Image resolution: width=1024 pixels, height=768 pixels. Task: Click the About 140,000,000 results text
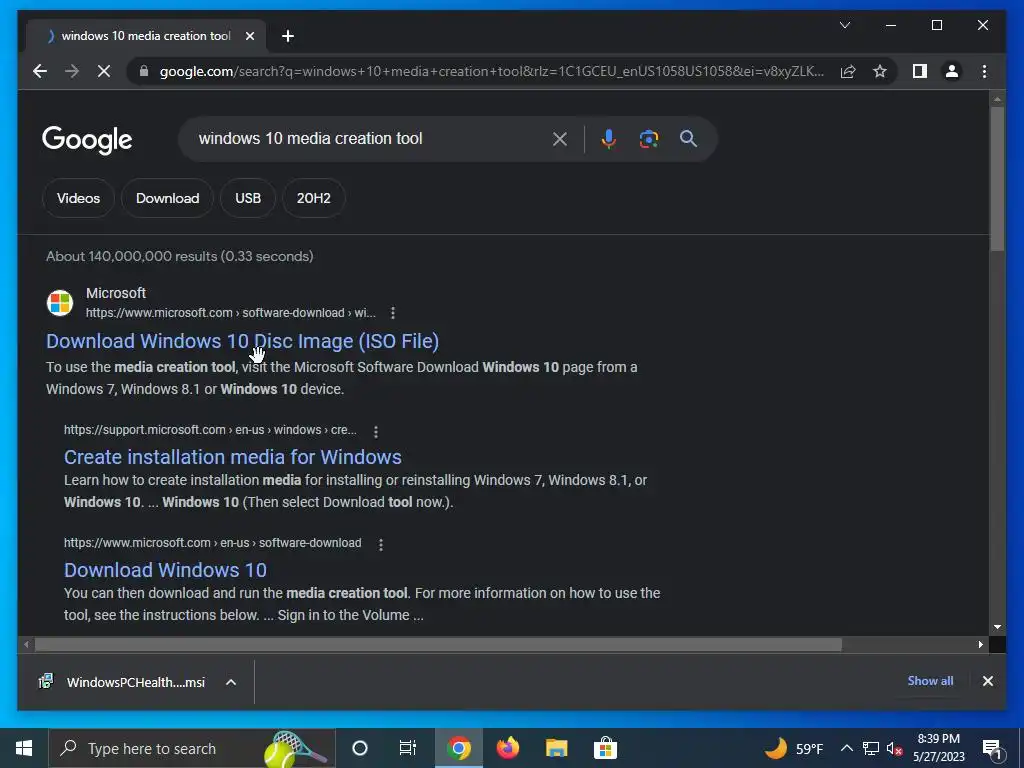pos(180,256)
